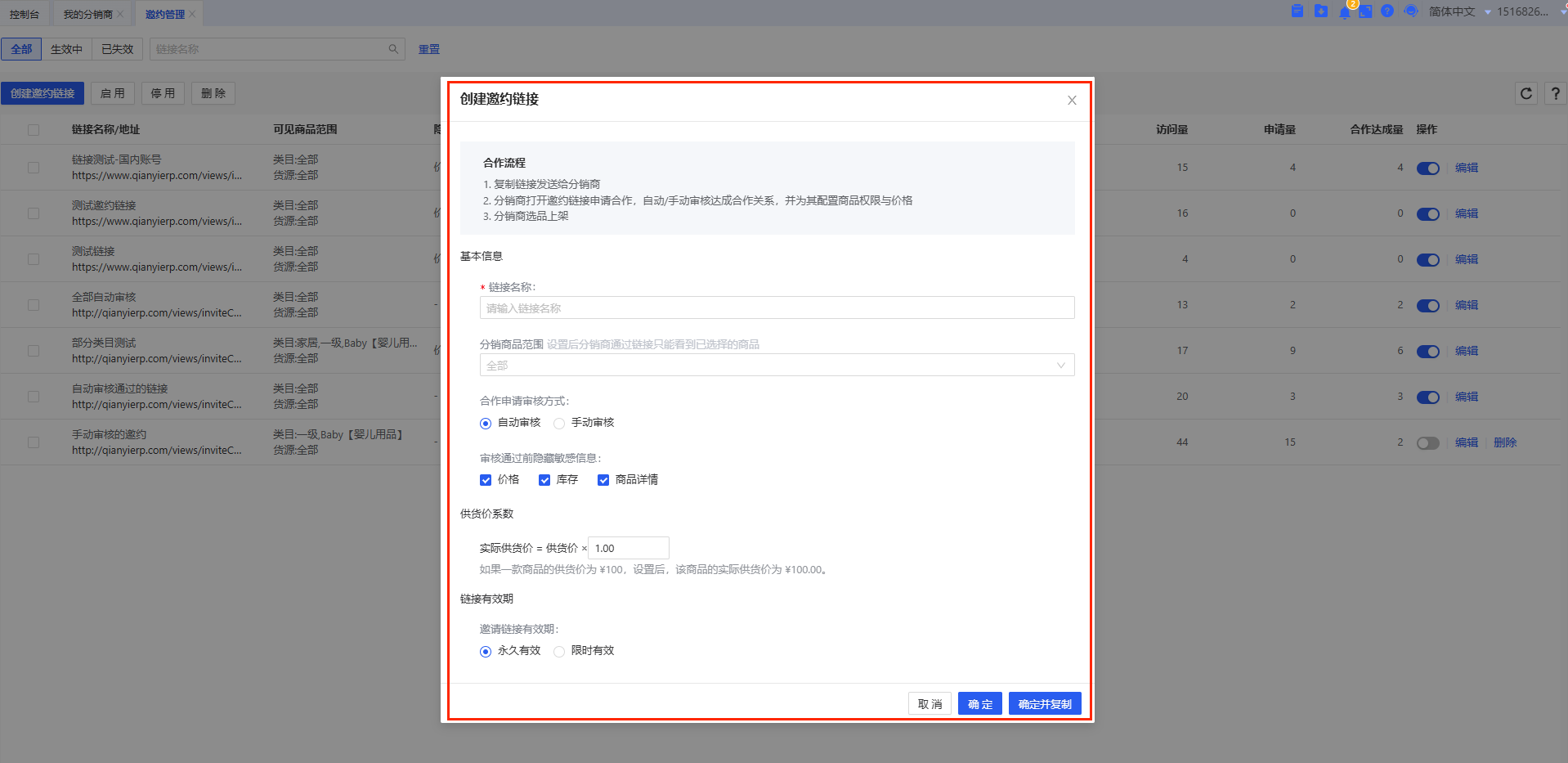
Task: Check the row checkbox for 自动审核通过的链接
Action: 34,397
